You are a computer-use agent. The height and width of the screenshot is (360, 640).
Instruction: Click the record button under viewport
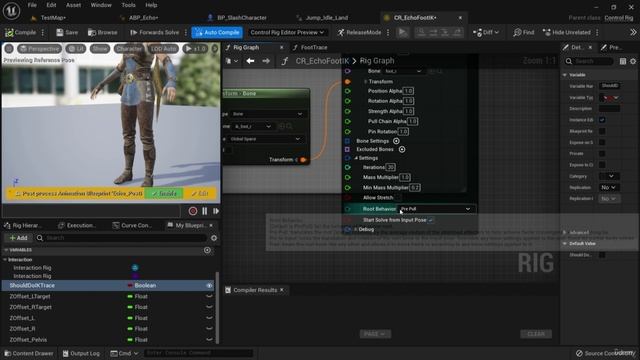pos(193,211)
